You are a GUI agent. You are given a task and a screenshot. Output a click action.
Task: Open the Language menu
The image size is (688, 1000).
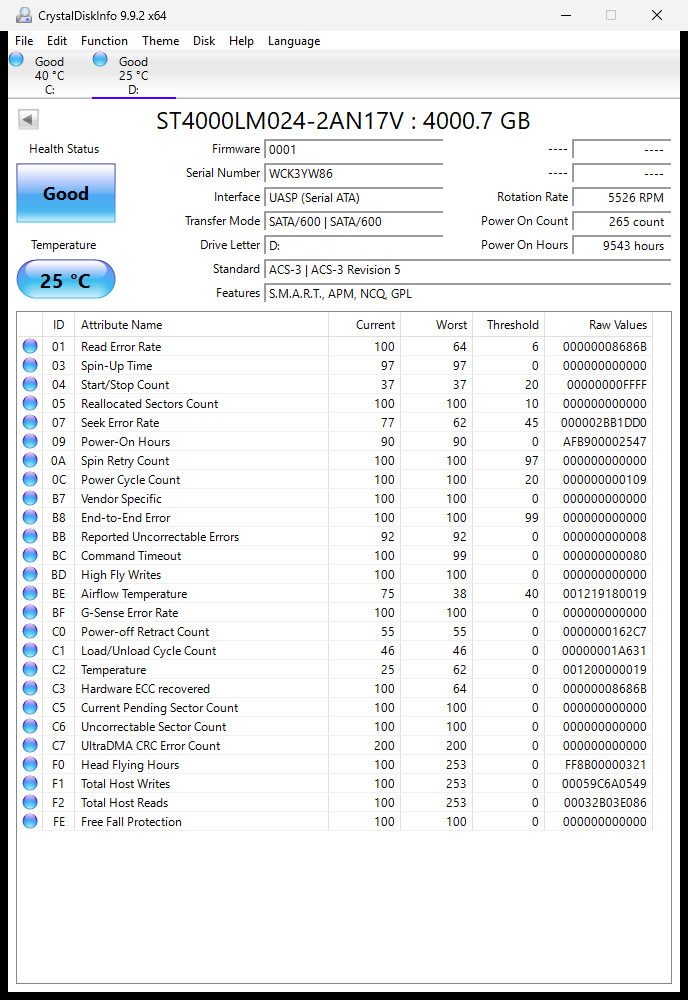pos(293,41)
